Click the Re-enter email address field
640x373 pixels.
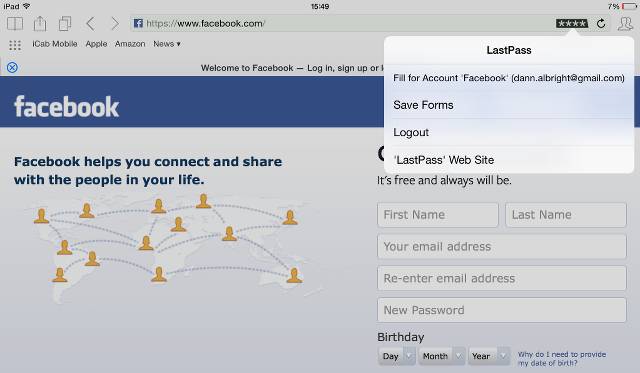point(502,278)
